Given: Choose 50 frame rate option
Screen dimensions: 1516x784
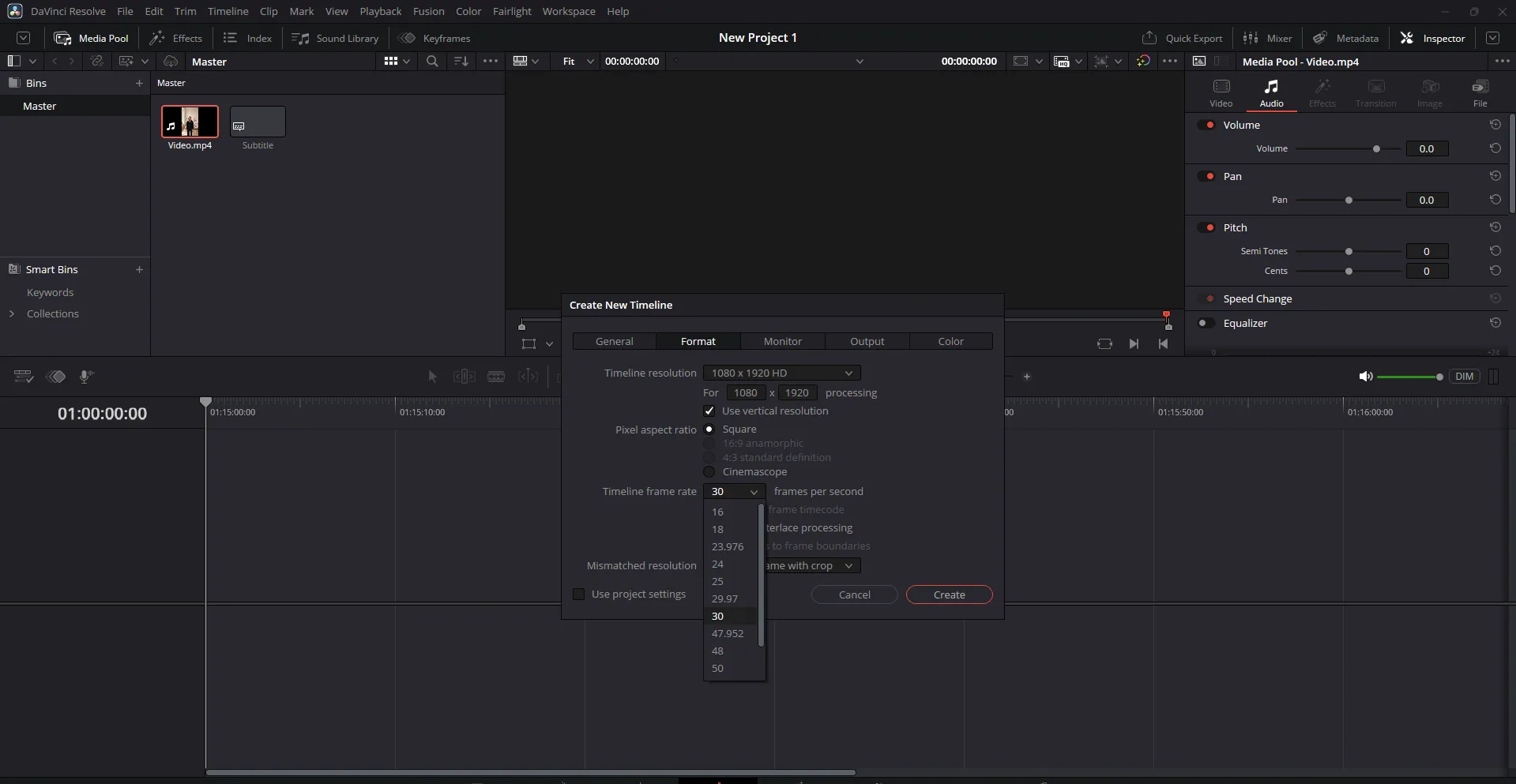Looking at the screenshot, I should tap(731, 668).
